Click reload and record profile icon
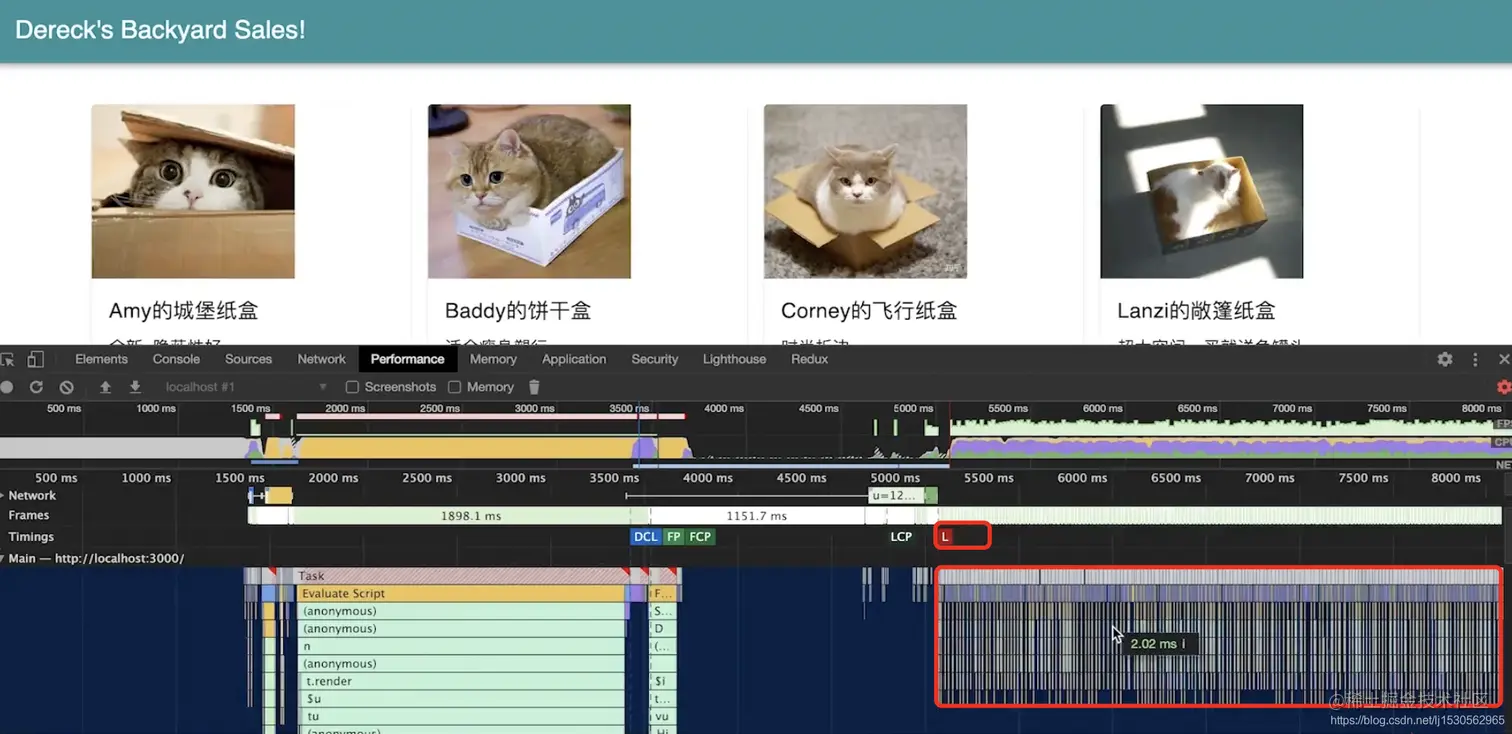This screenshot has height=734, width=1512. coord(36,387)
